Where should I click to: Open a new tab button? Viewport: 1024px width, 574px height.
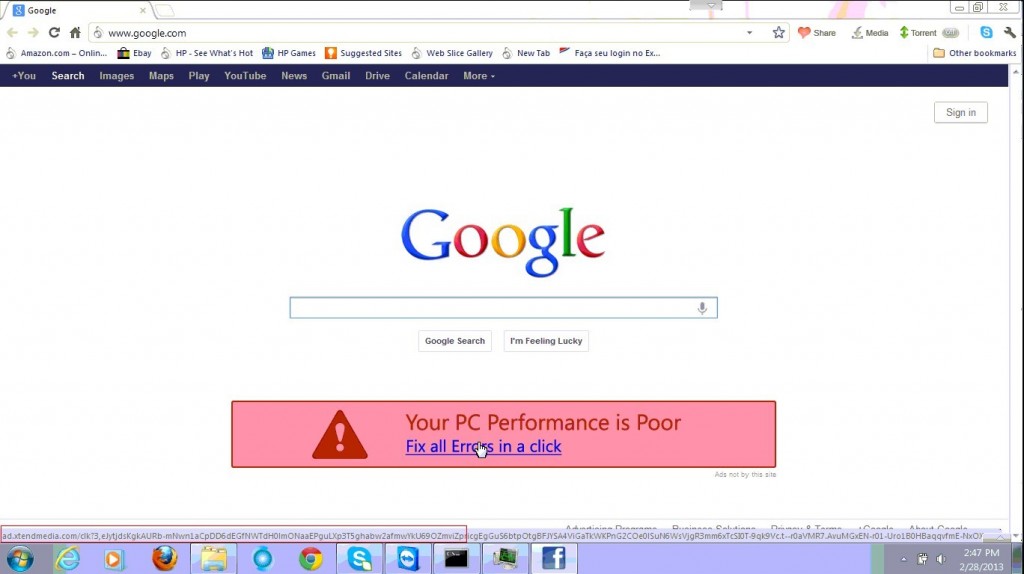[164, 10]
